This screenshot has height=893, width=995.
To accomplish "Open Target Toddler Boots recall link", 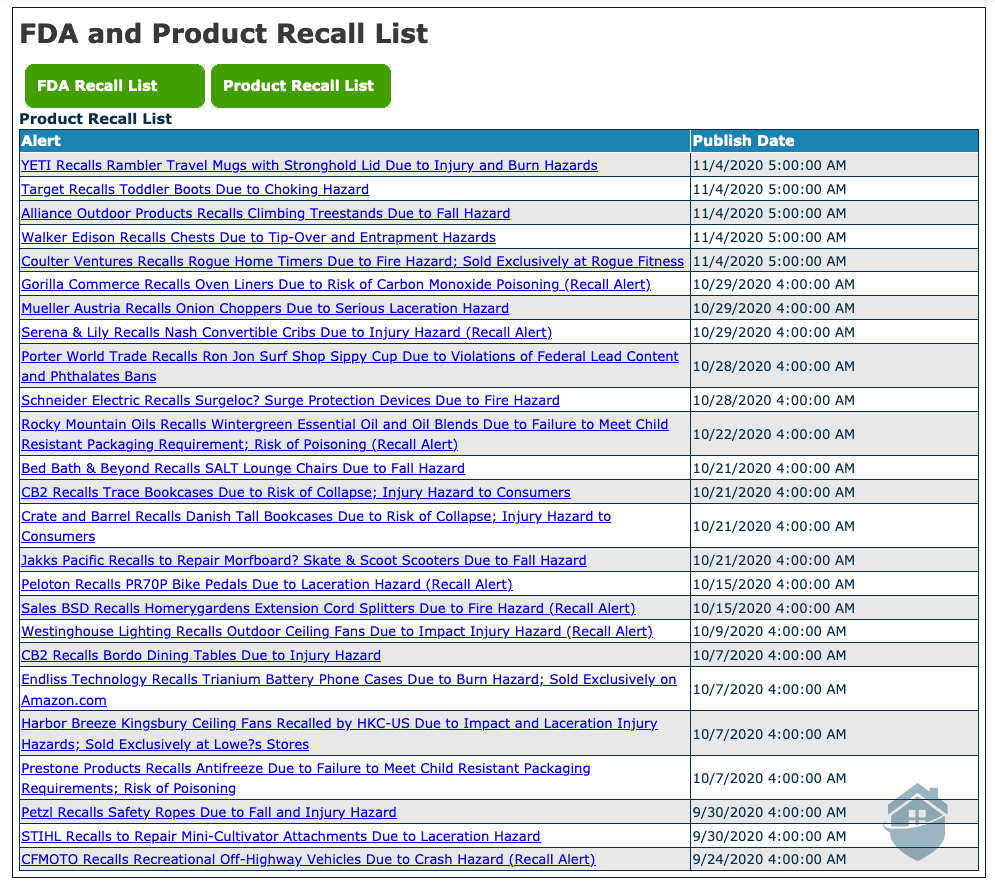I will (x=195, y=190).
